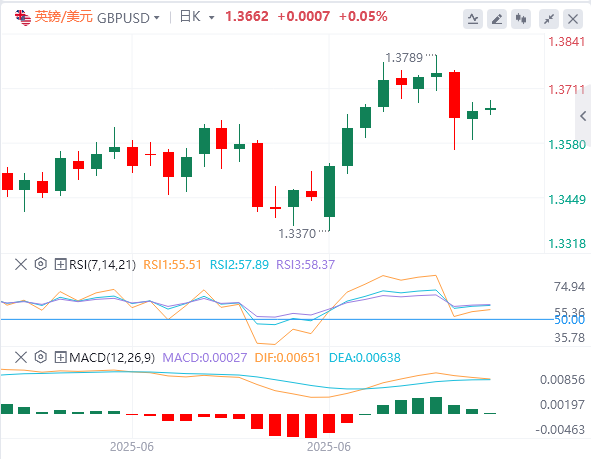
Task: Click the RSI 50.00 reference line label
Action: pos(569,320)
